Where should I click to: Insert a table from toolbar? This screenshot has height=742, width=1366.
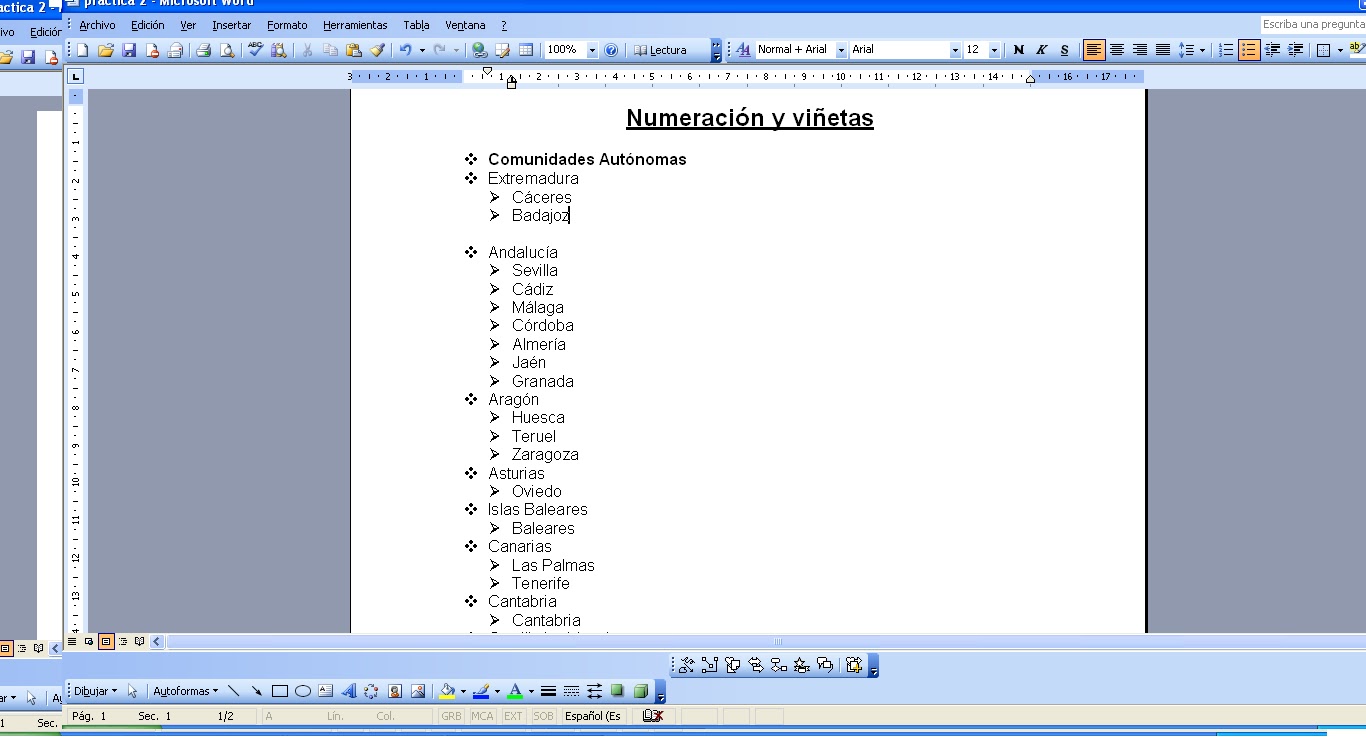point(526,50)
